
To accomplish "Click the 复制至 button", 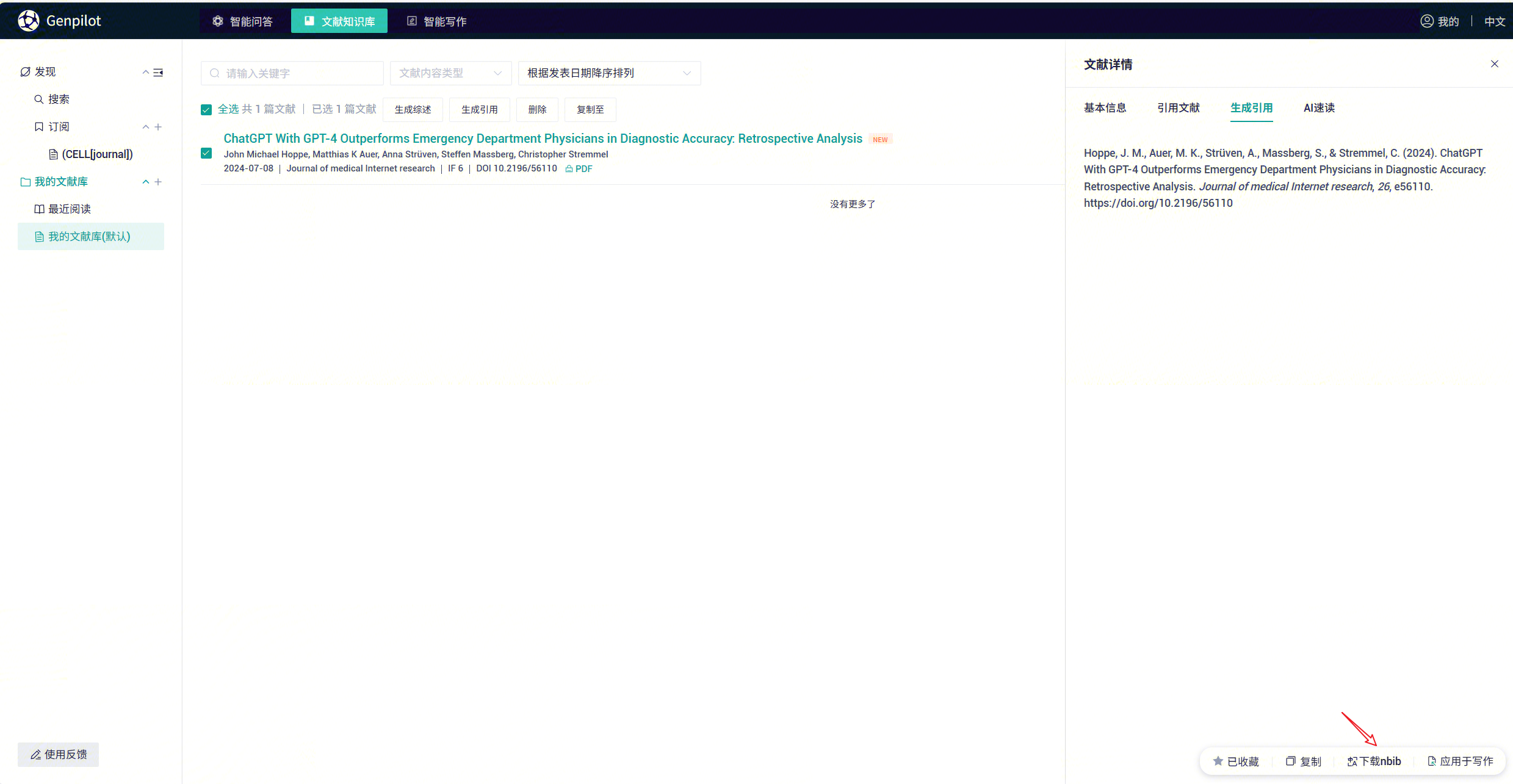I will (x=590, y=110).
